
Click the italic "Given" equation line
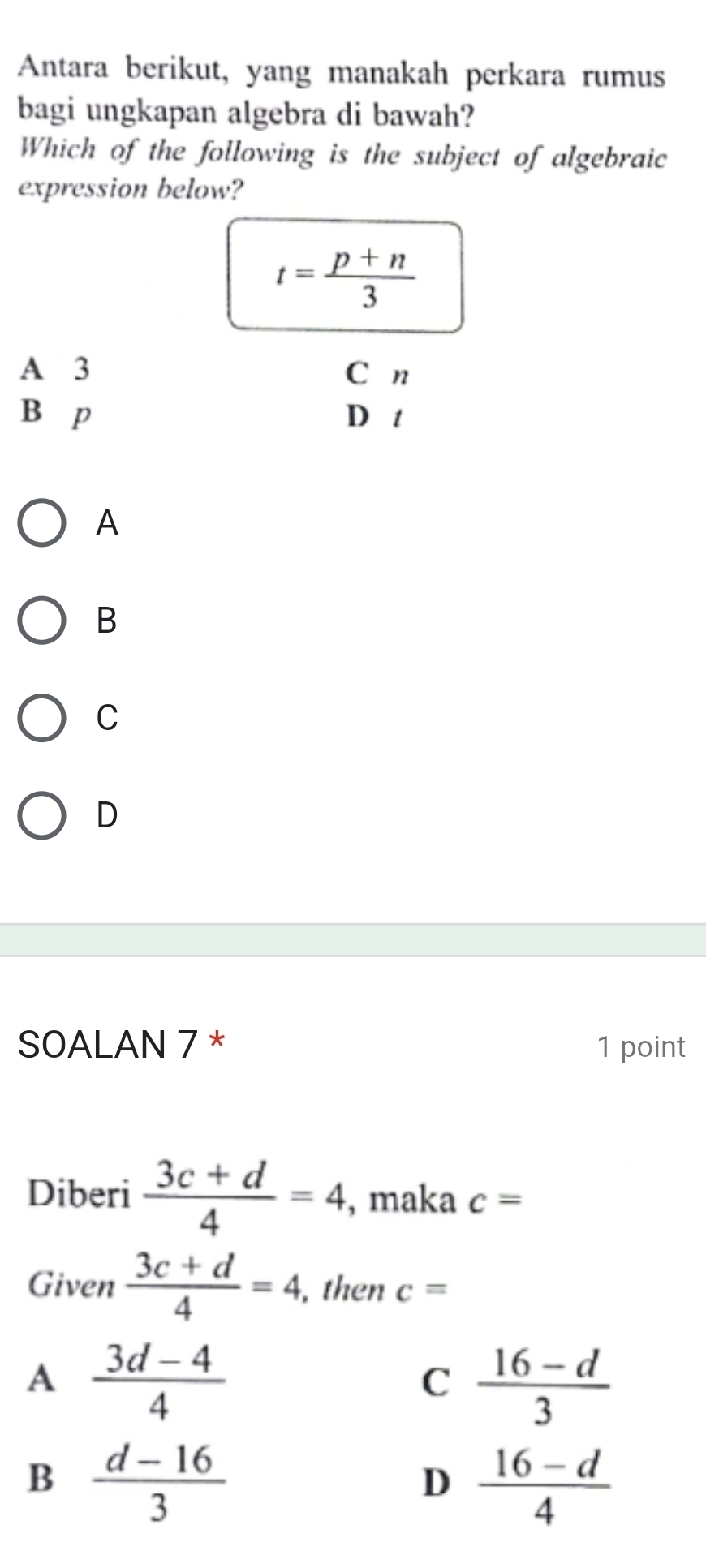click(237, 1286)
